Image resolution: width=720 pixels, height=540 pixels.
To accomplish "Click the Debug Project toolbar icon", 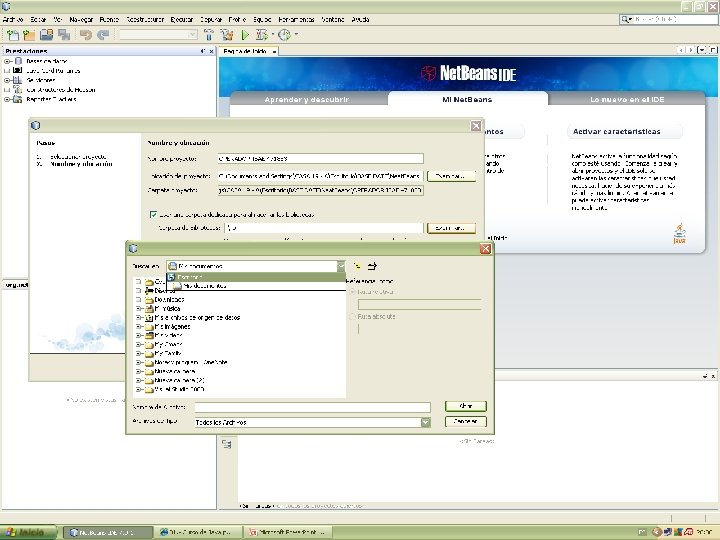I will [262, 35].
